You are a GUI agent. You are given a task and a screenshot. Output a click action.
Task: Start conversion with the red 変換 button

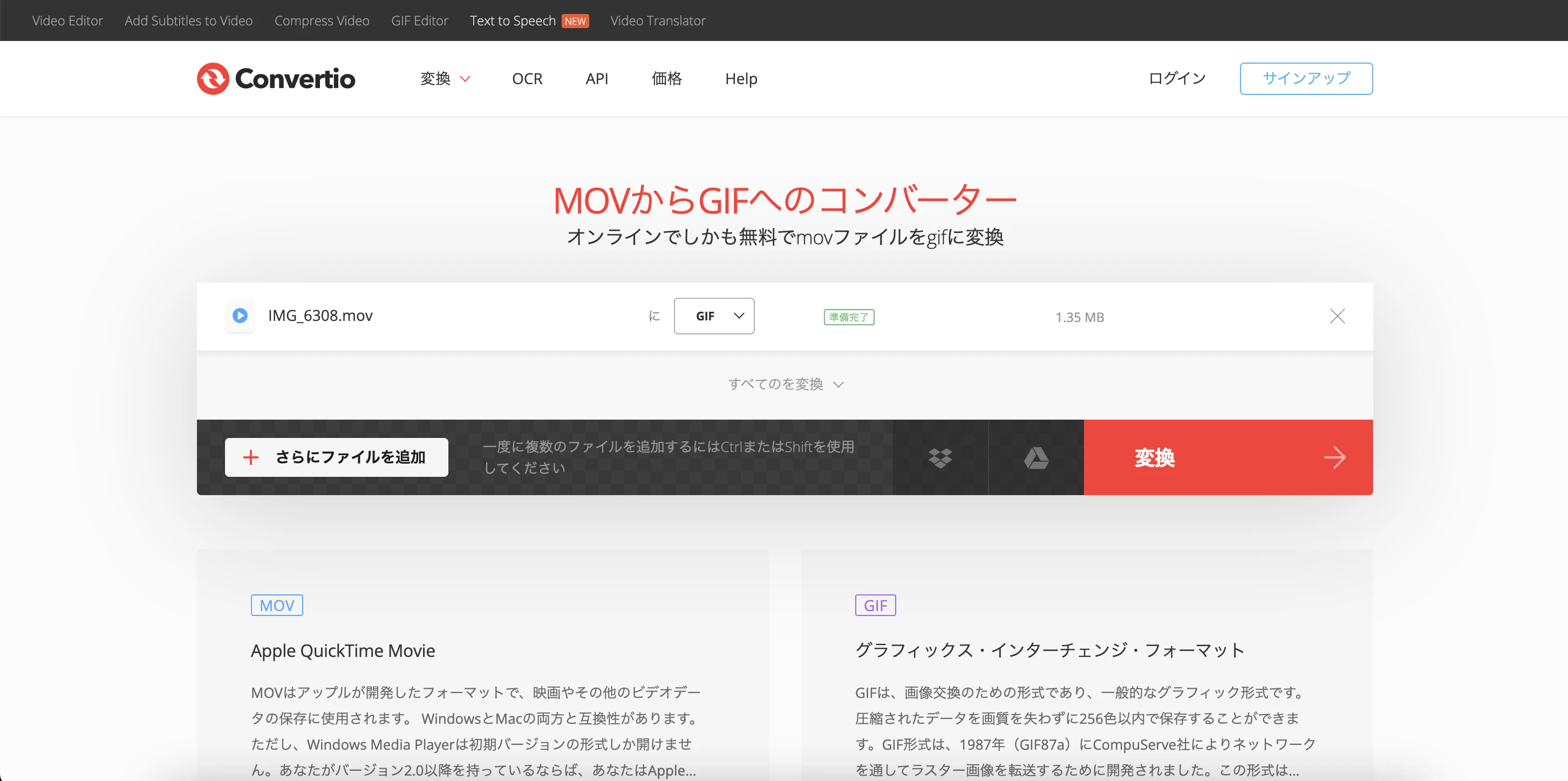coord(1229,457)
